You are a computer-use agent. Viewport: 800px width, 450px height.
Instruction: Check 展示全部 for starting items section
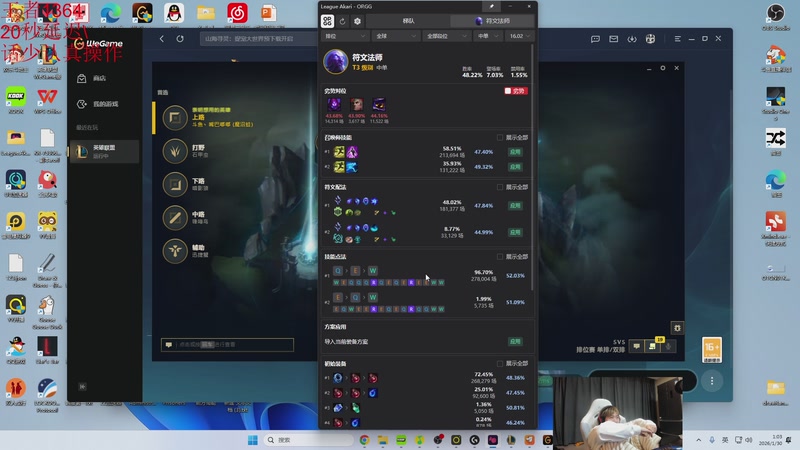500,364
